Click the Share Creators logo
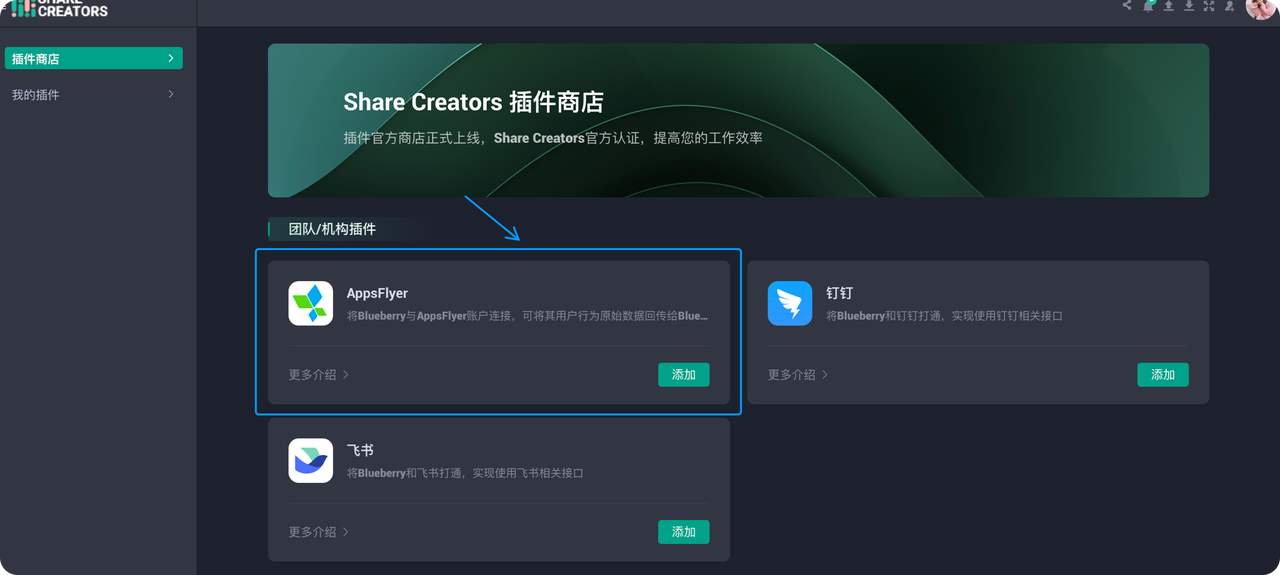Screen dimensions: 1280x575 [59, 8]
